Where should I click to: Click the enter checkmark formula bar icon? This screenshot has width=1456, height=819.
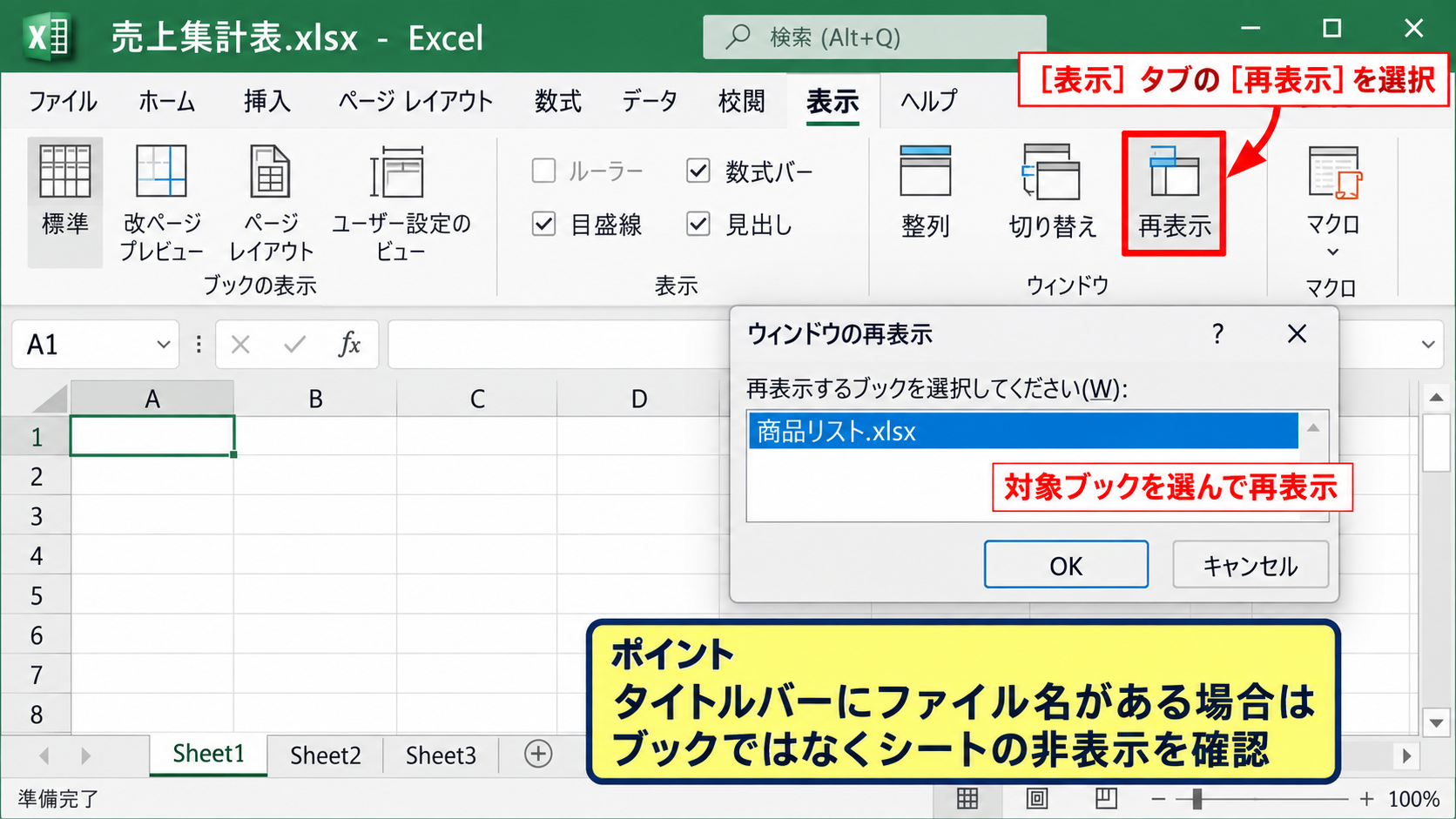(x=294, y=345)
